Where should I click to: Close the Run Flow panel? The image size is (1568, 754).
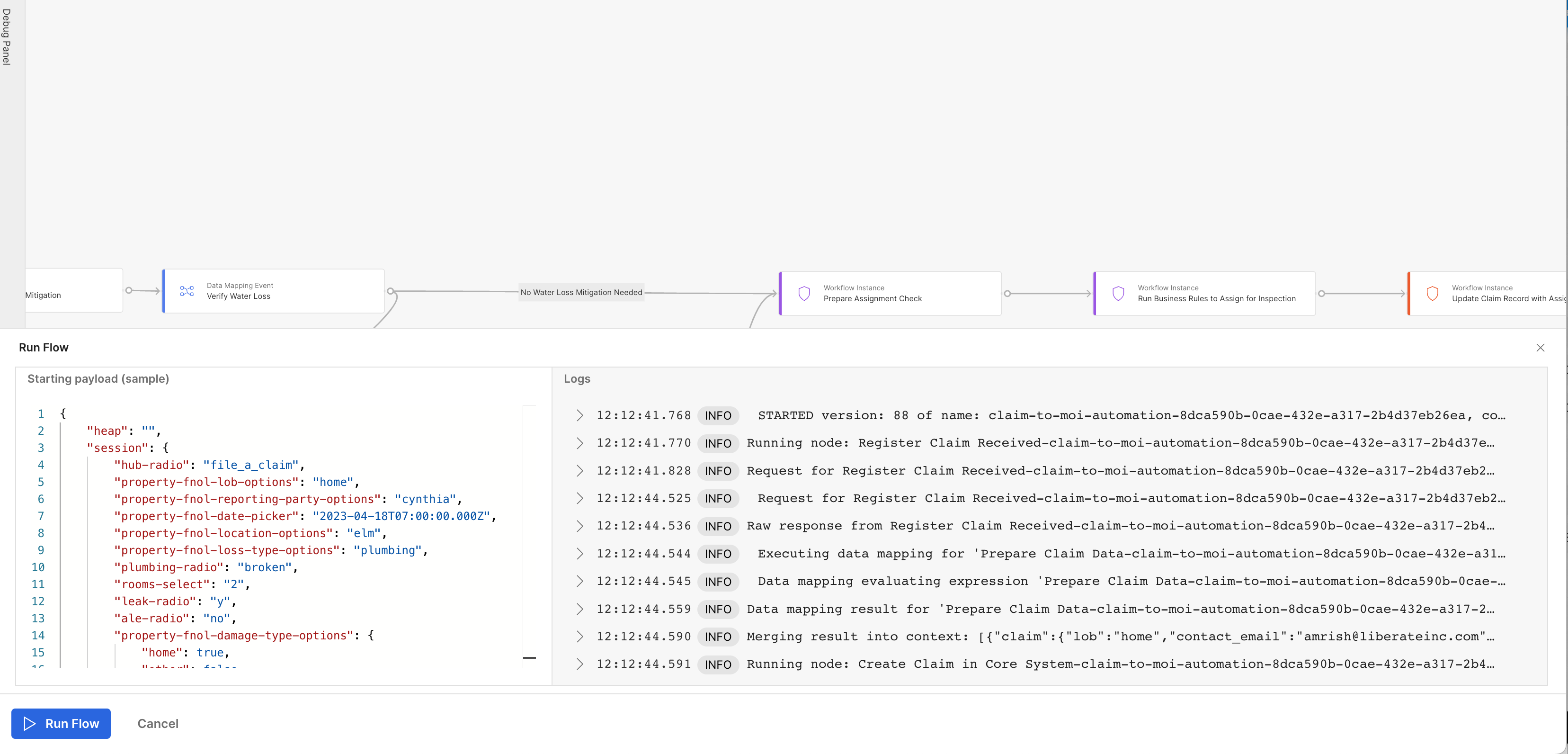(1540, 348)
